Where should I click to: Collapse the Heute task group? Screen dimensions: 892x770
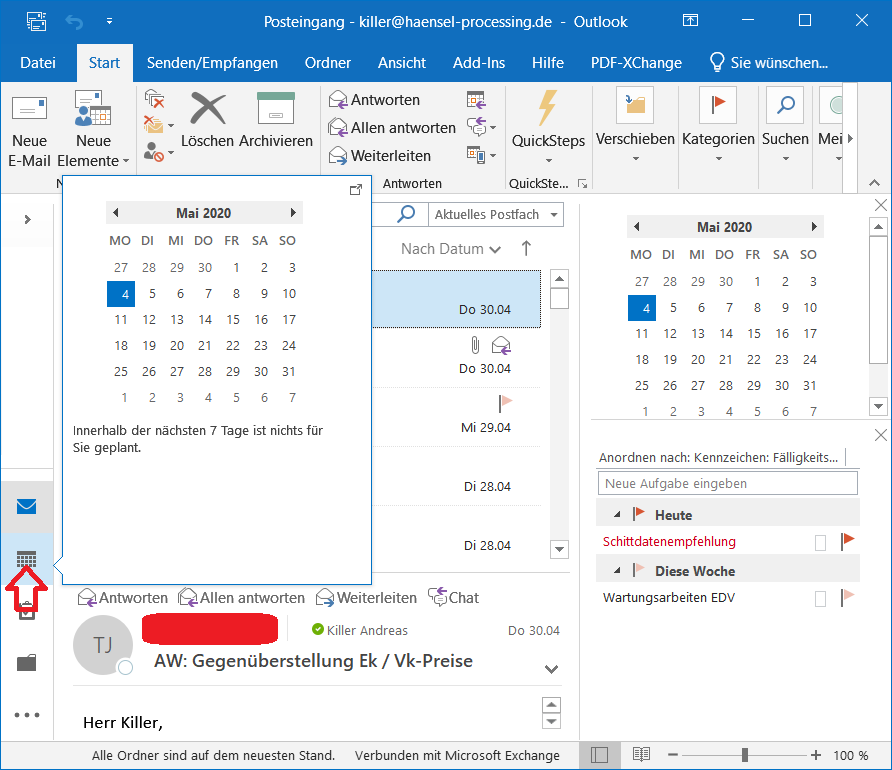pos(617,515)
